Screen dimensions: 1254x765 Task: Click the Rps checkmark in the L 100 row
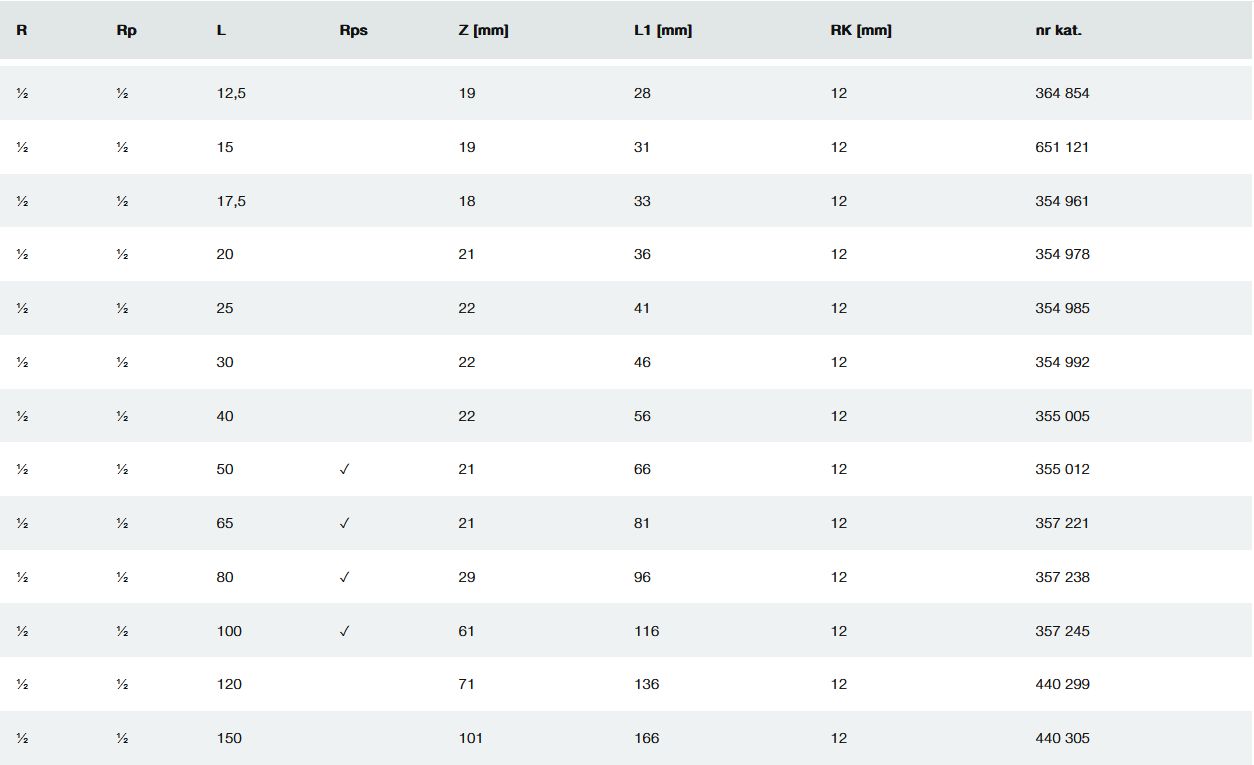(345, 631)
